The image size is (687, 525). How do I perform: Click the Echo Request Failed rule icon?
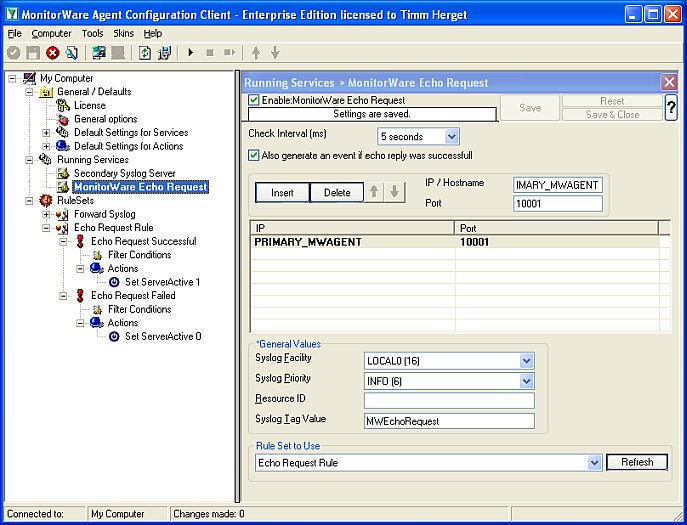tap(80, 295)
